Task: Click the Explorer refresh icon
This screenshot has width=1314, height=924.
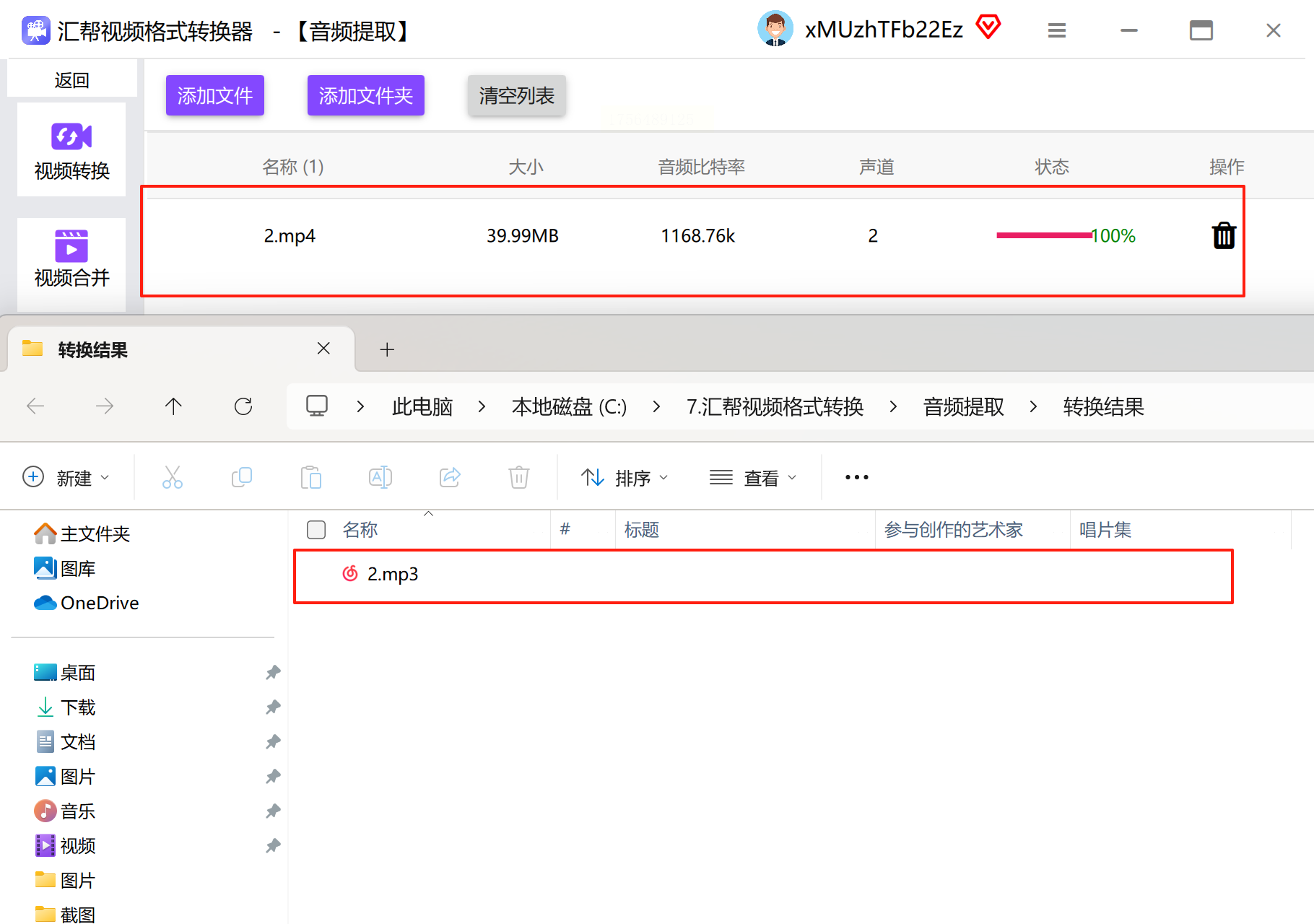Action: tap(243, 406)
